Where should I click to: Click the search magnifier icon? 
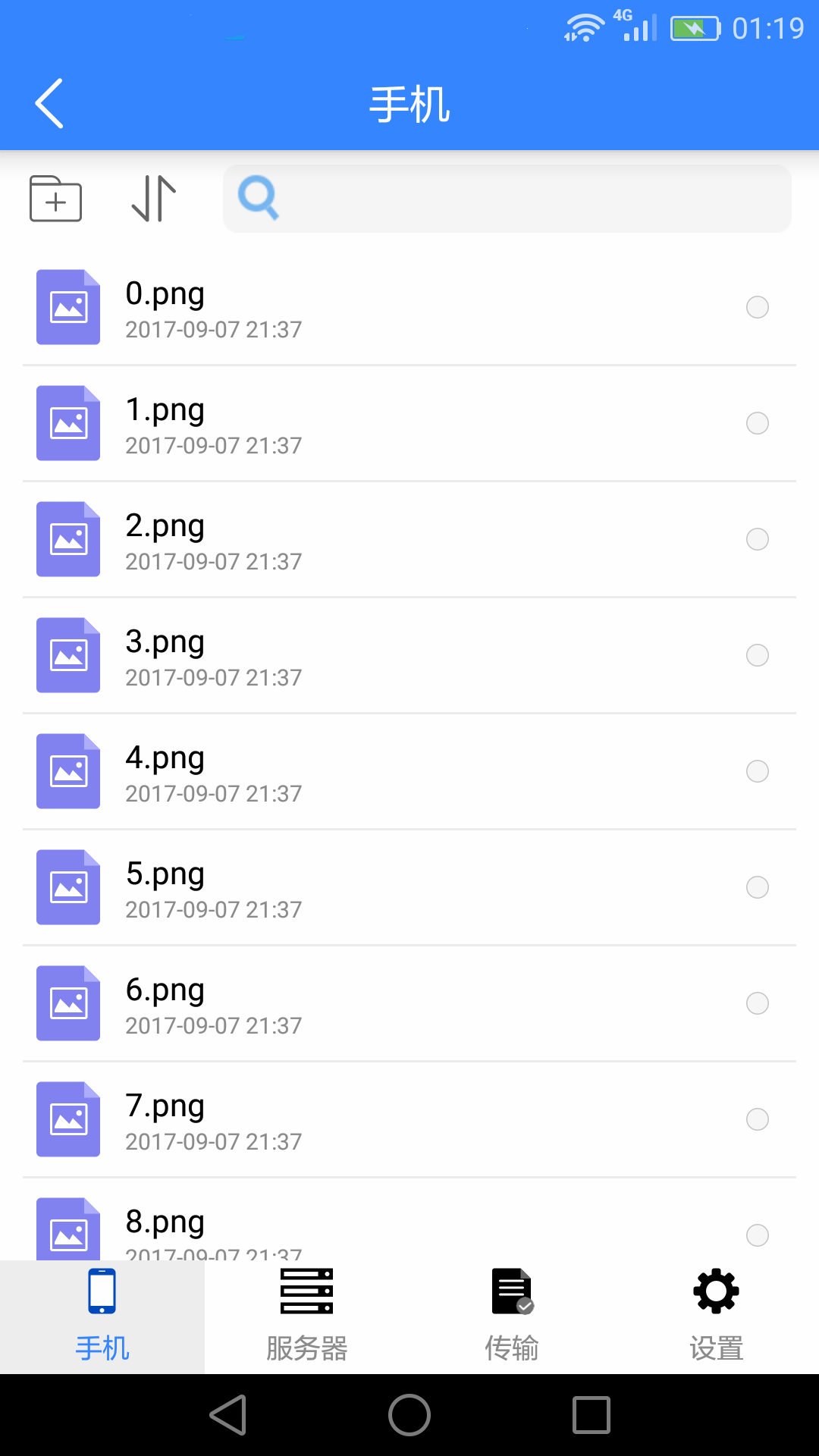259,198
